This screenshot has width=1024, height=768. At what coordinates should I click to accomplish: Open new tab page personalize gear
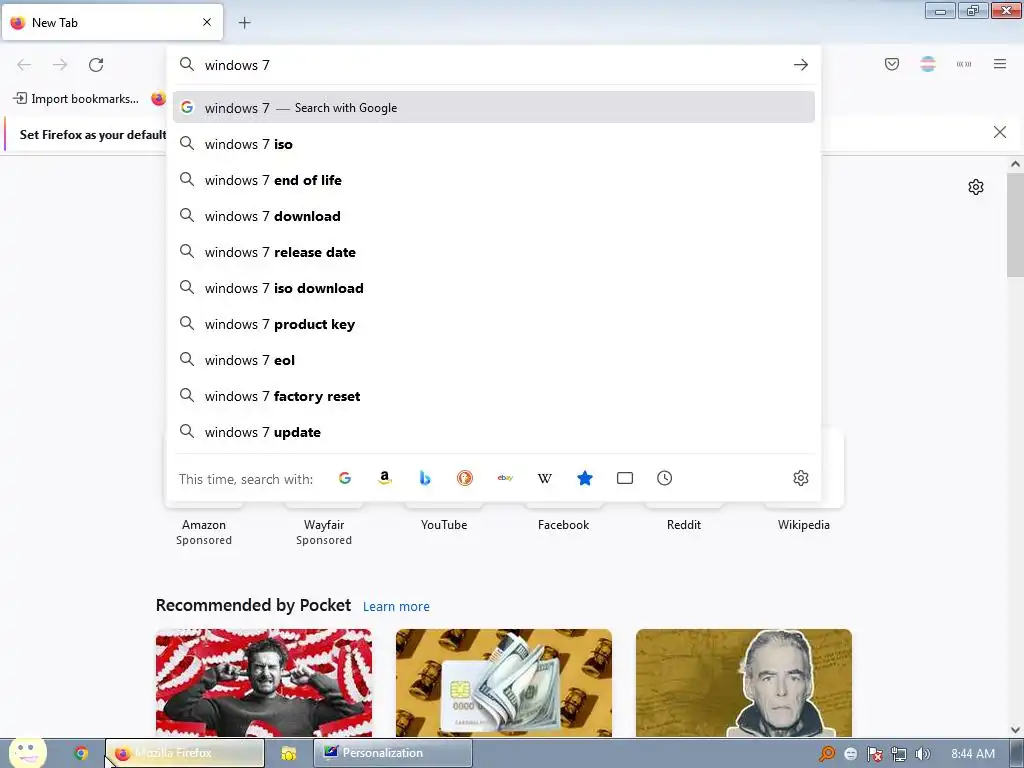(976, 187)
